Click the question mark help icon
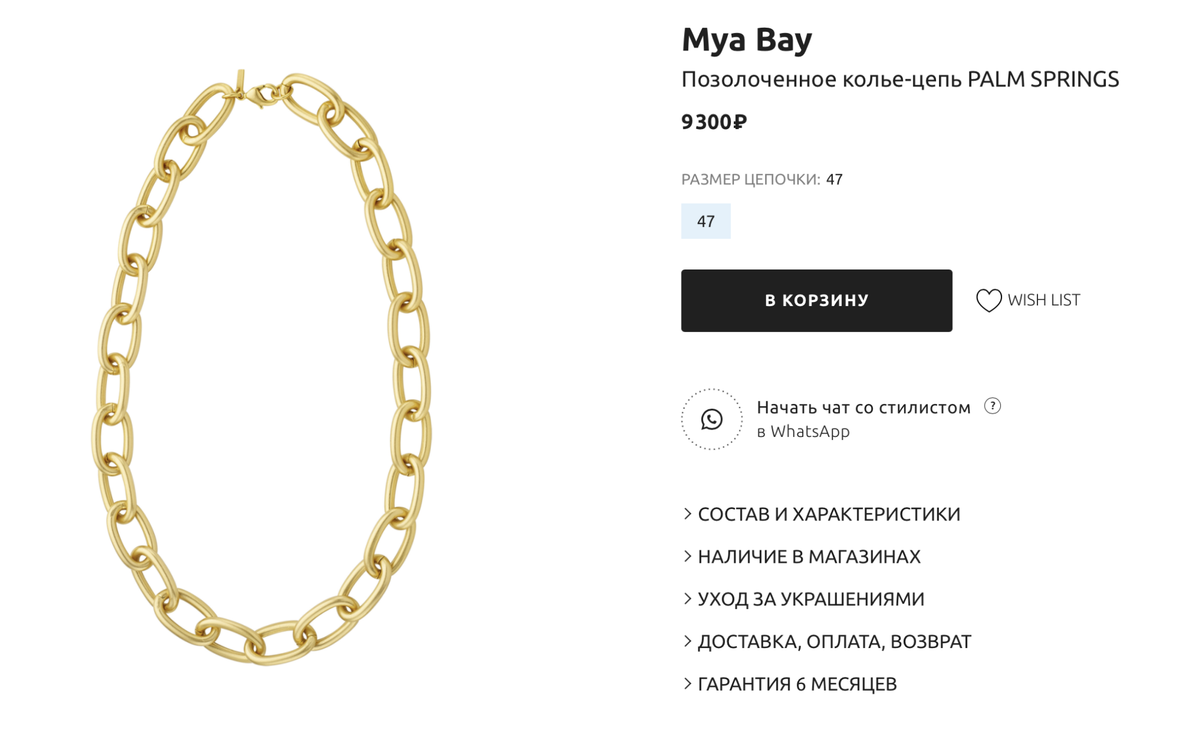The width and height of the screenshot is (1200, 749). pyautogui.click(x=992, y=406)
